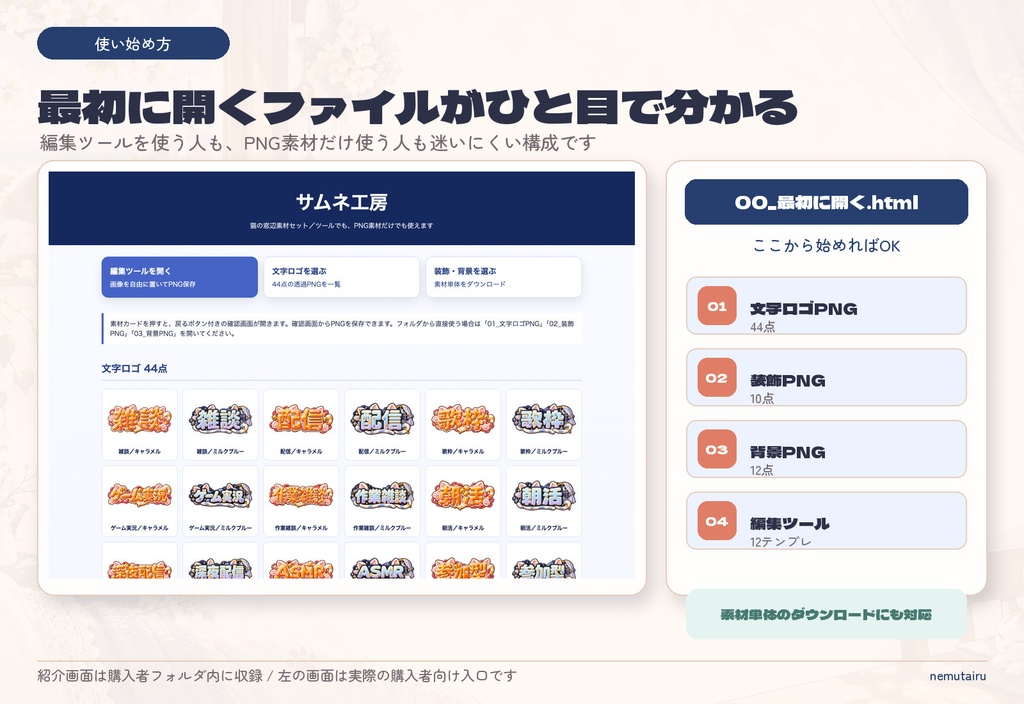Click the 素材単体のダウンロードにも対応 banner
Screen dimensions: 1024x704
826,615
